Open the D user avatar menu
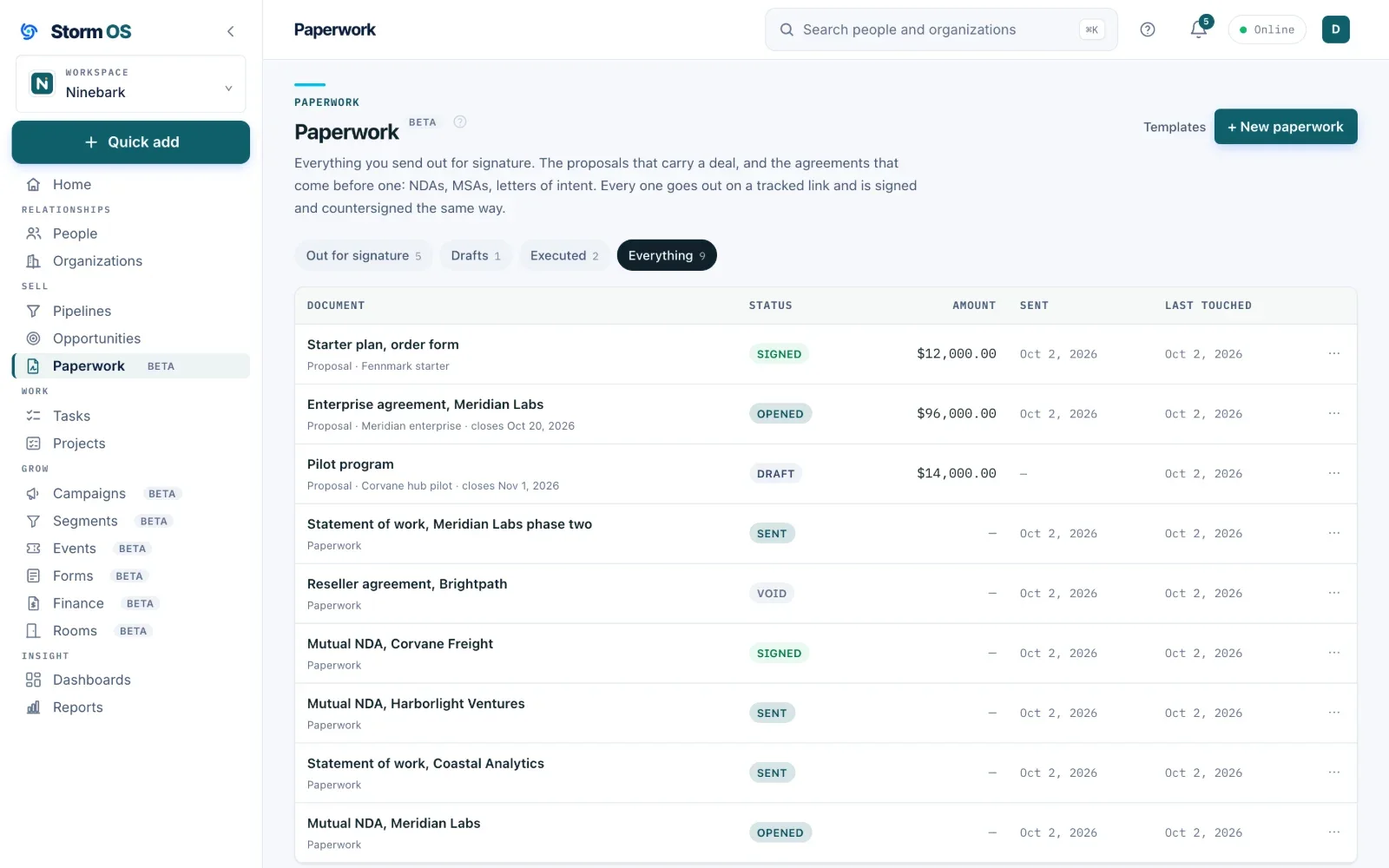This screenshot has width=1389, height=868. pyautogui.click(x=1335, y=30)
